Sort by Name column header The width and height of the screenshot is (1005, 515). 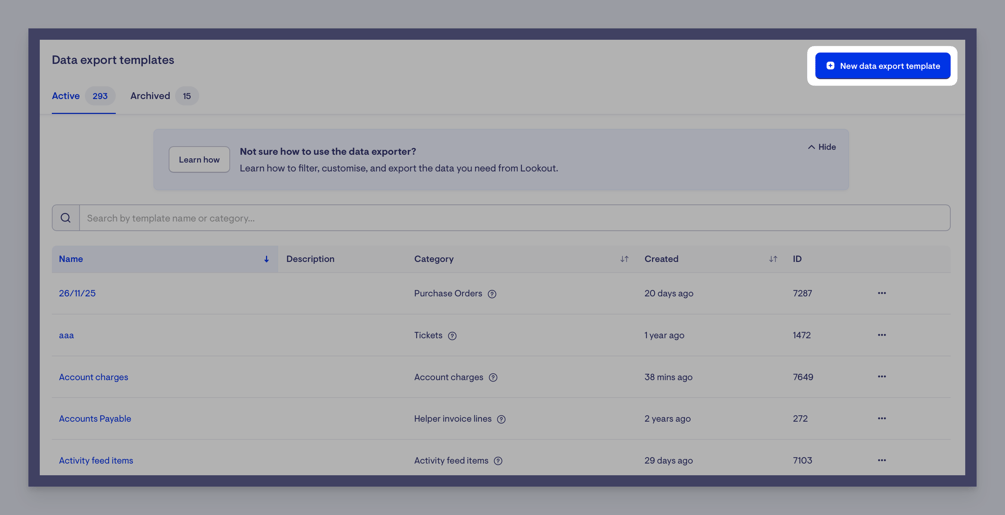[165, 259]
